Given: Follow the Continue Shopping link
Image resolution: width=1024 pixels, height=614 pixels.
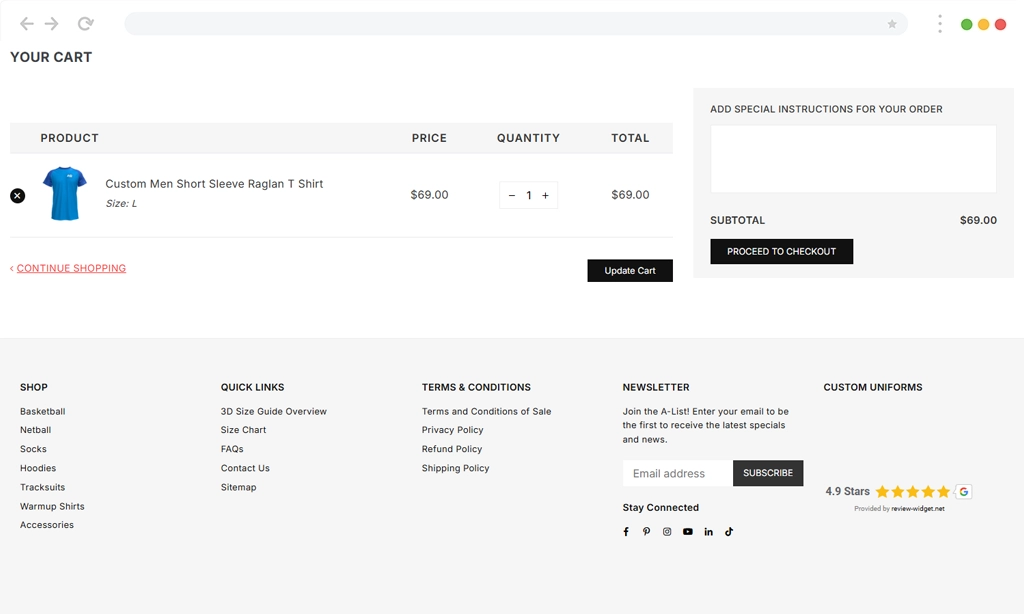Looking at the screenshot, I should (x=70, y=268).
